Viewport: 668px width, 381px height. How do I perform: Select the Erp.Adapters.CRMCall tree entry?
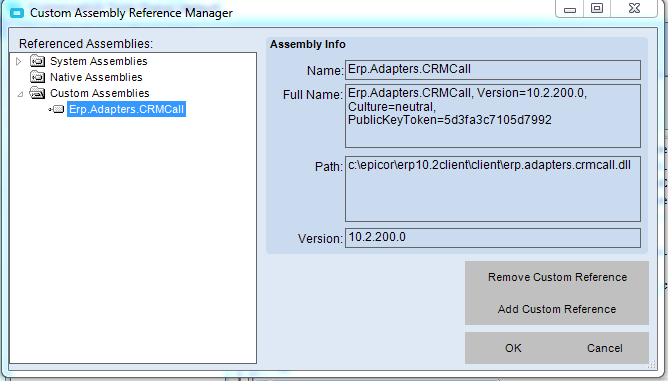(x=126, y=109)
